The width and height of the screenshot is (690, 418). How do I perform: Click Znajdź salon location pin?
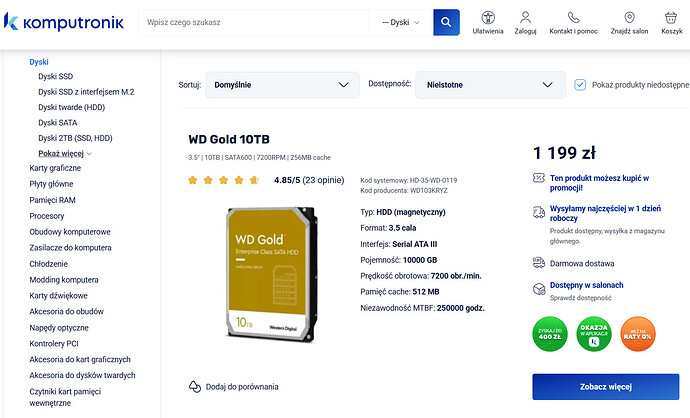click(629, 18)
